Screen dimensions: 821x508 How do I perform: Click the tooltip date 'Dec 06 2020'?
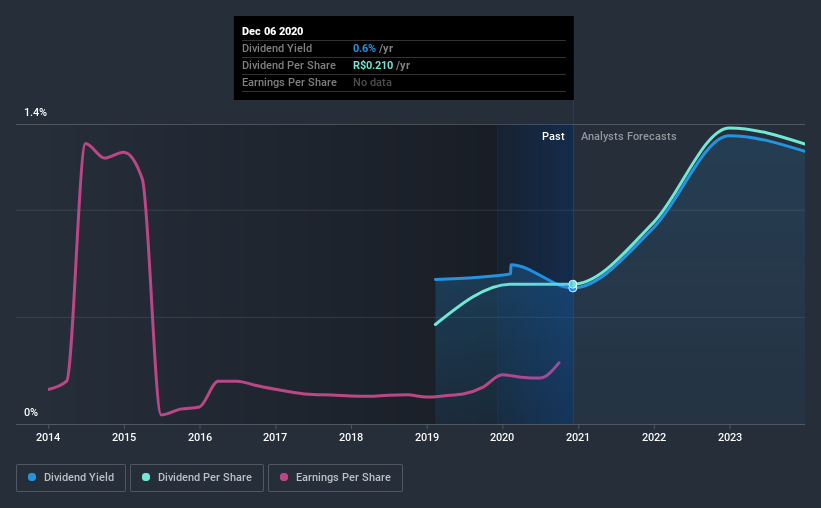tap(272, 31)
